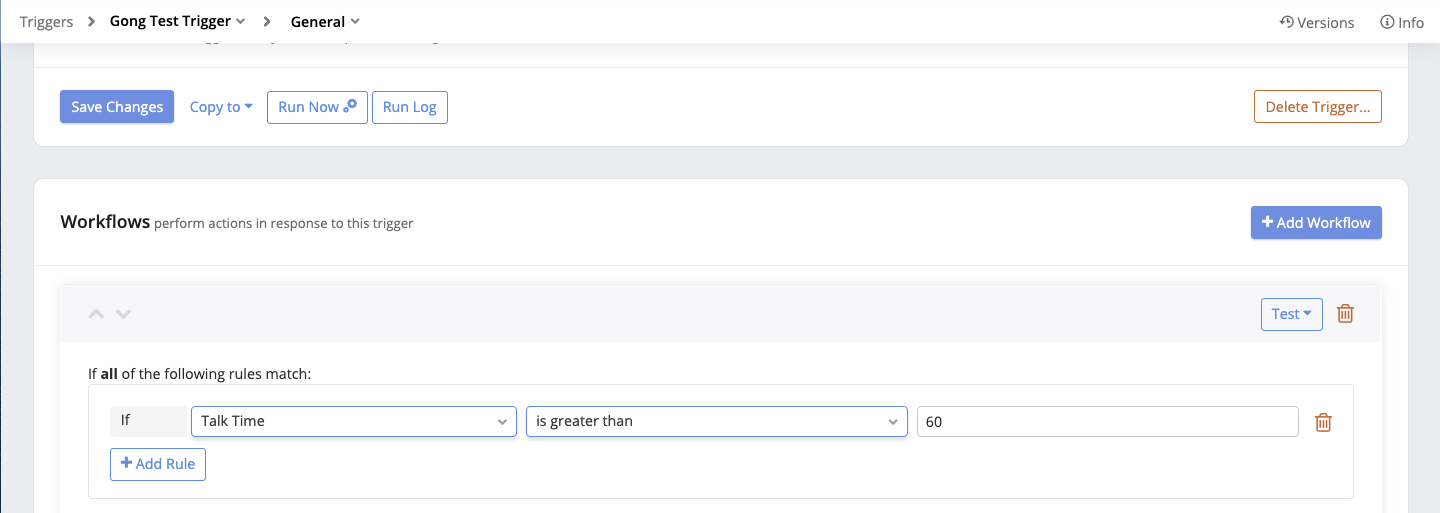
Task: Delete the workflow using its trash icon
Action: (1346, 314)
